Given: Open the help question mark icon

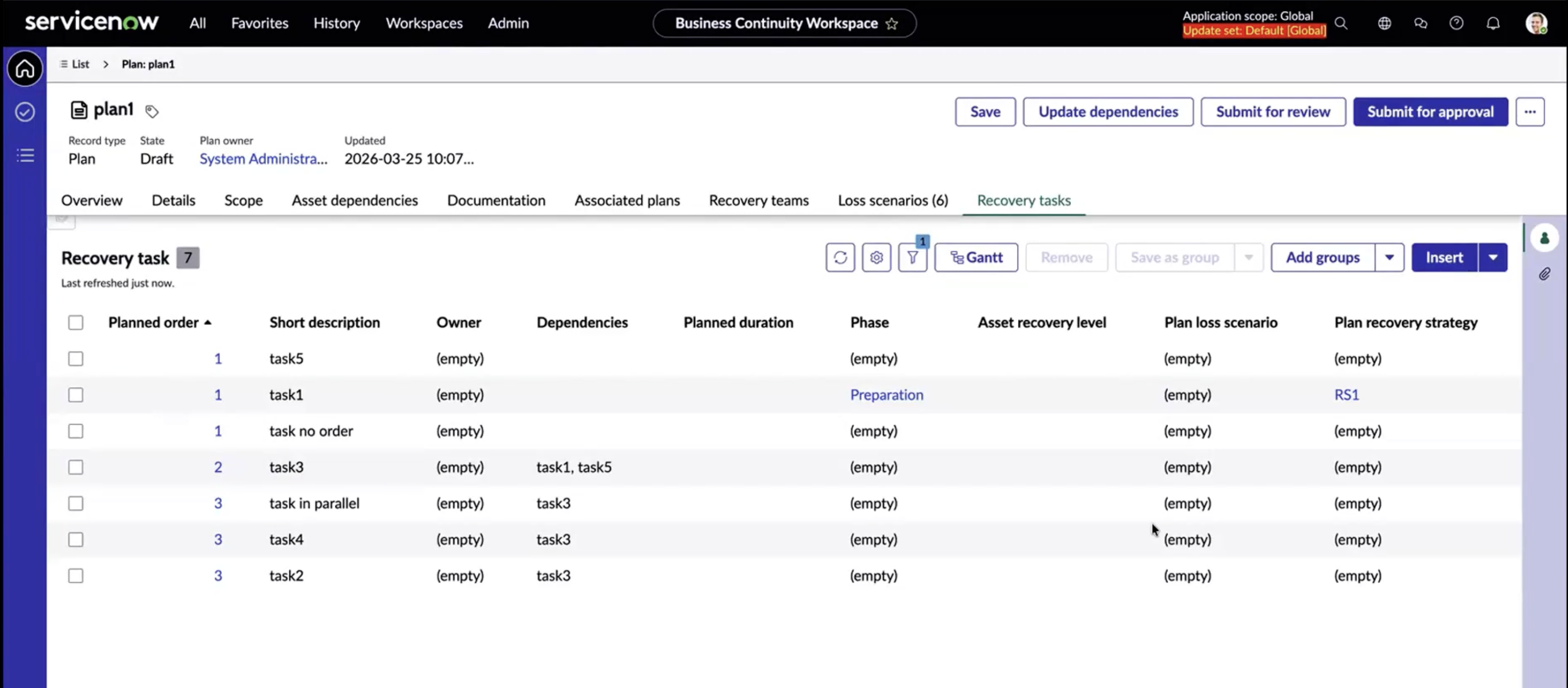Looking at the screenshot, I should click(x=1456, y=23).
